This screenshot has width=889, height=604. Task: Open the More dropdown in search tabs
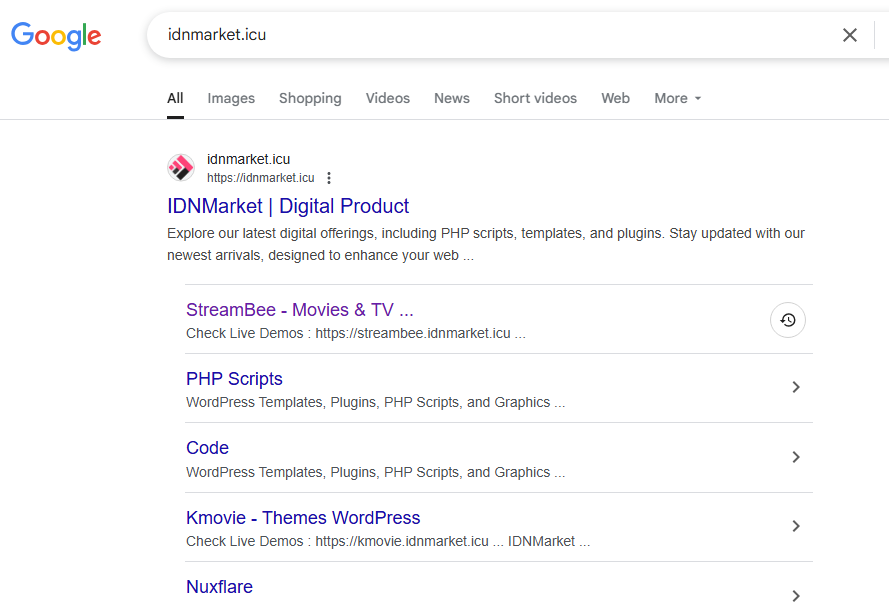click(x=678, y=98)
